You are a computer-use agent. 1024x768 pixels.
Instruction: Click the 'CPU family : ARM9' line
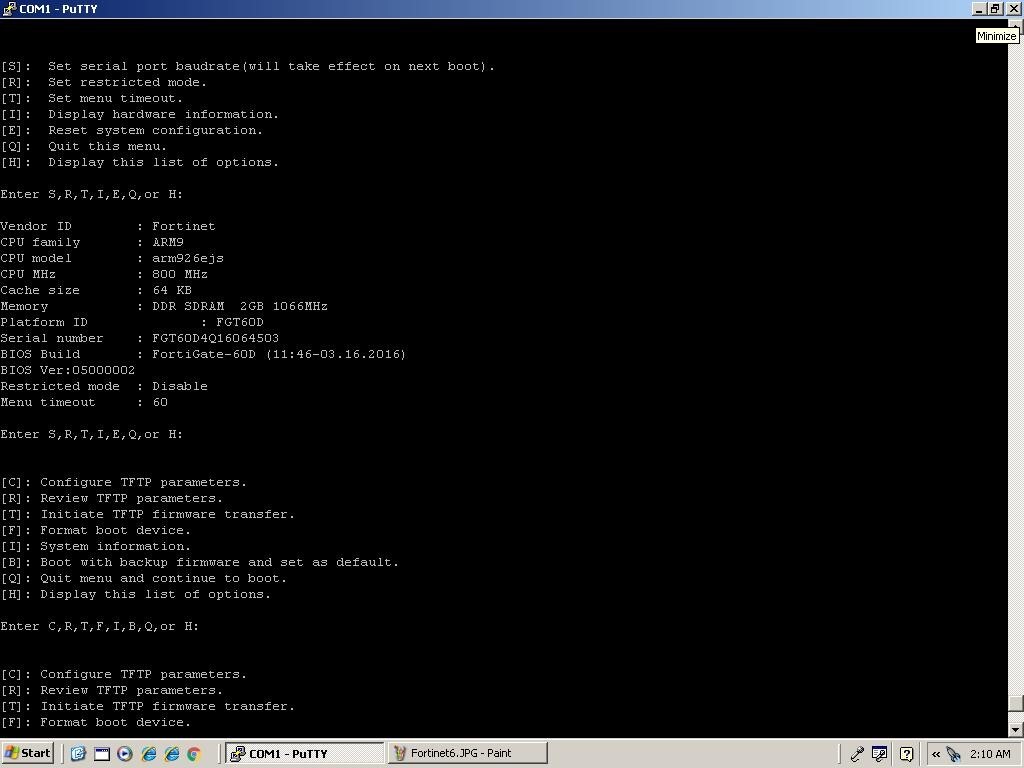[x=92, y=242]
